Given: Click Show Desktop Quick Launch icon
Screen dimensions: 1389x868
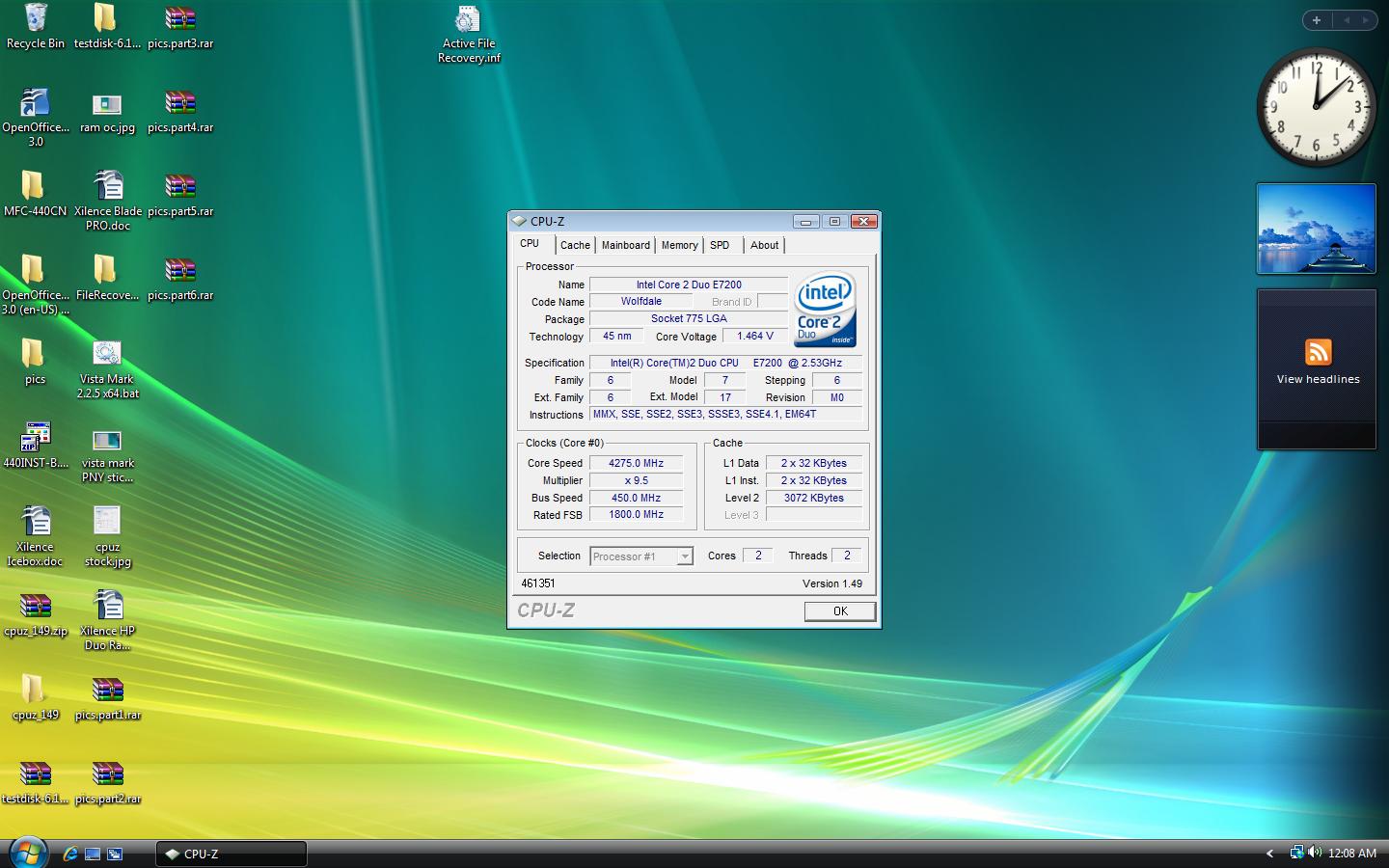Looking at the screenshot, I should point(93,854).
